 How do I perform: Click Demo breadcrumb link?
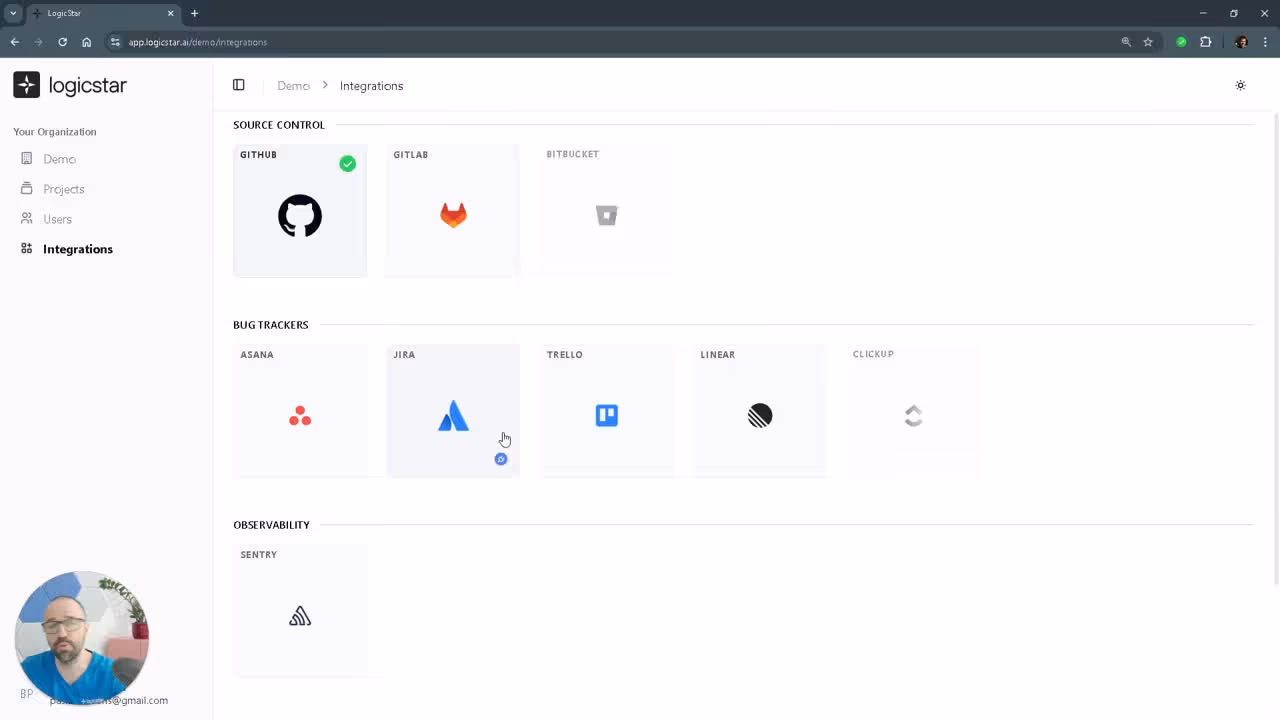click(293, 86)
